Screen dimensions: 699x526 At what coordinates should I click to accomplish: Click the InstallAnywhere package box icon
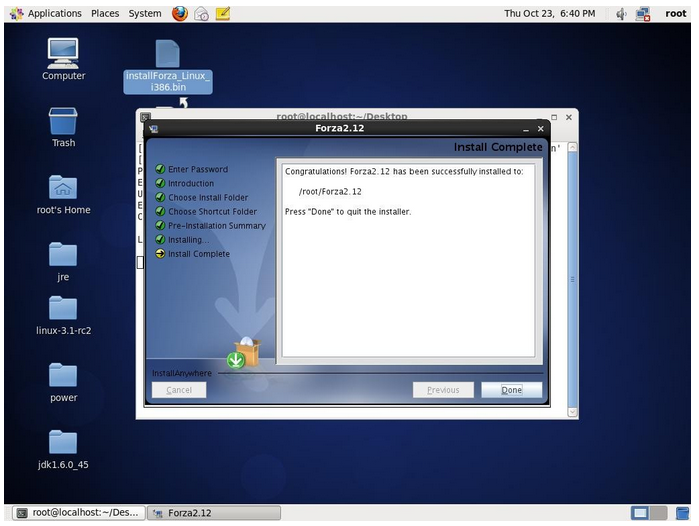pos(244,353)
